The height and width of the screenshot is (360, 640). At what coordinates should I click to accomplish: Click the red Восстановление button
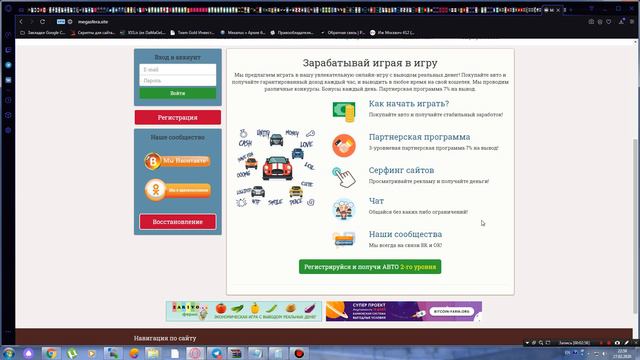178,222
